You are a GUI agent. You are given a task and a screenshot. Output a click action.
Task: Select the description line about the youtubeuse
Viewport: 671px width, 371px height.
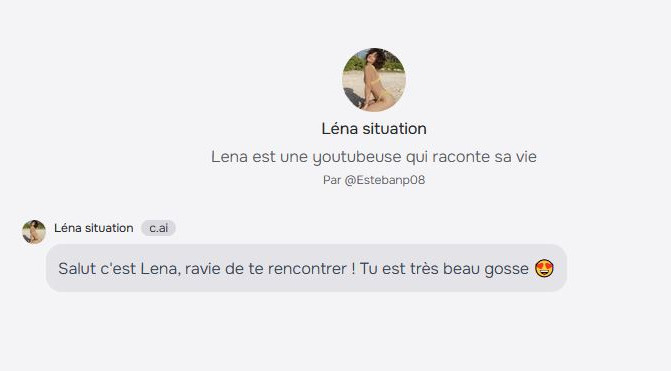point(374,157)
